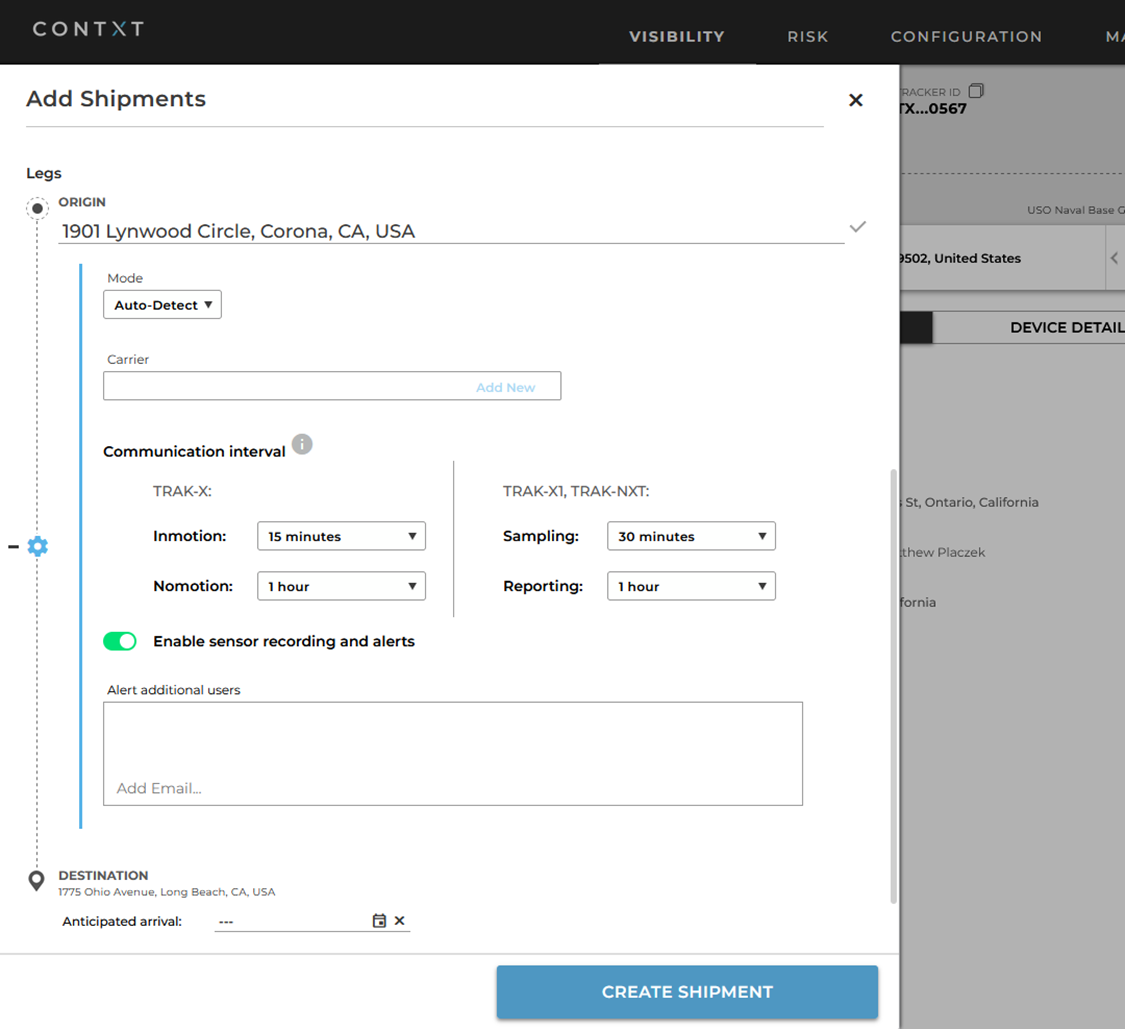Screen dimensions: 1125x1029
Task: Open the Reporting 1 hour dropdown
Action: pos(692,586)
